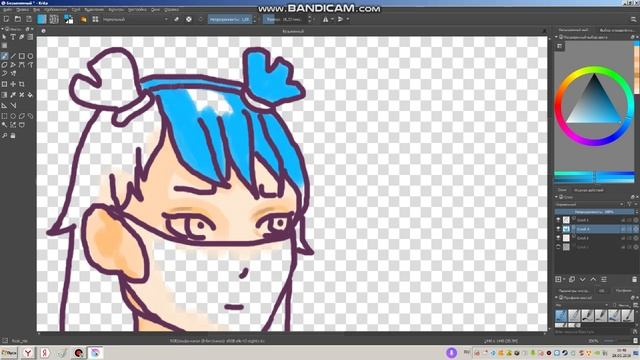
Task: Add a new paint layer
Action: [558, 280]
